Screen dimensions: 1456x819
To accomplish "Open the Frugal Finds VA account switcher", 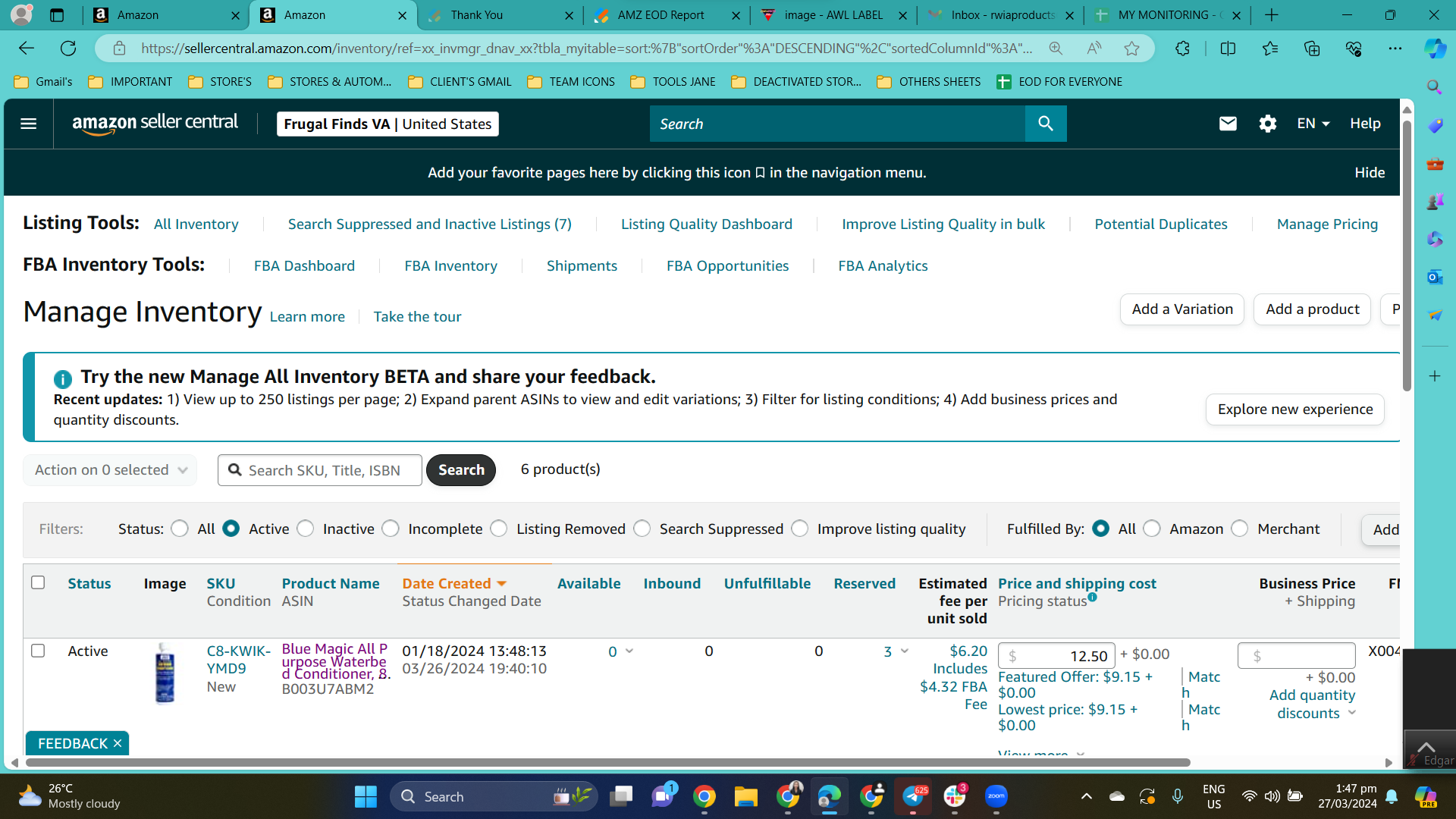I will 388,124.
